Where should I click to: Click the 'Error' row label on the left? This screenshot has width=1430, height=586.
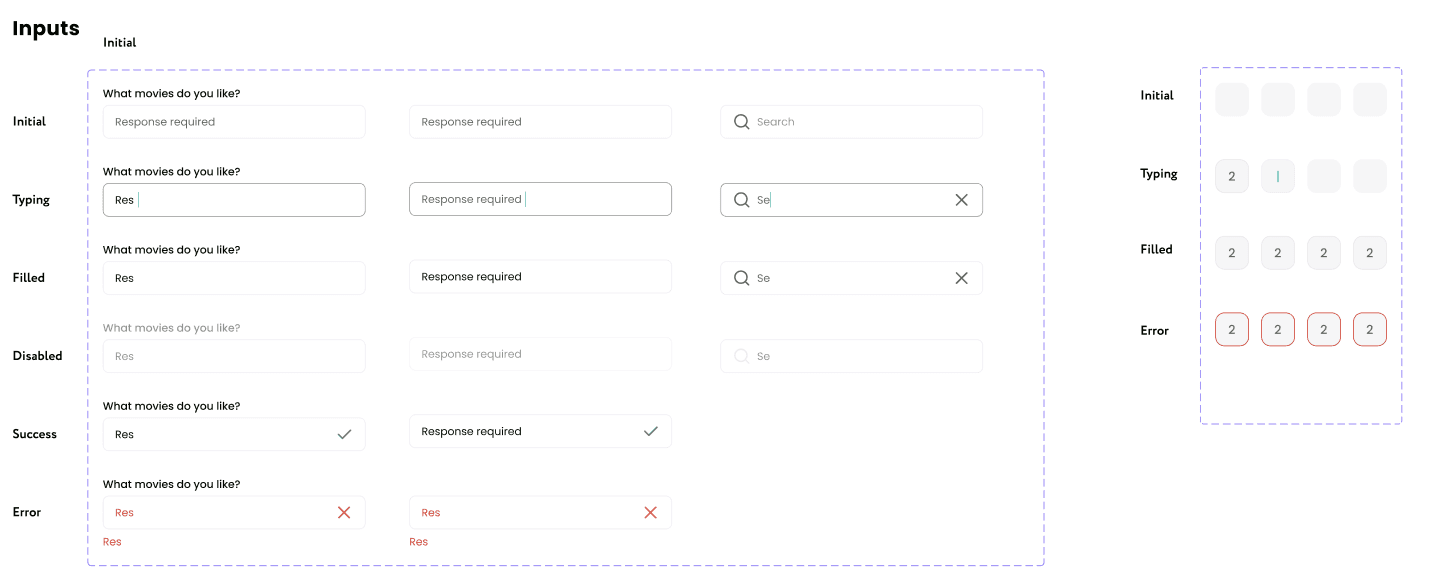point(27,512)
